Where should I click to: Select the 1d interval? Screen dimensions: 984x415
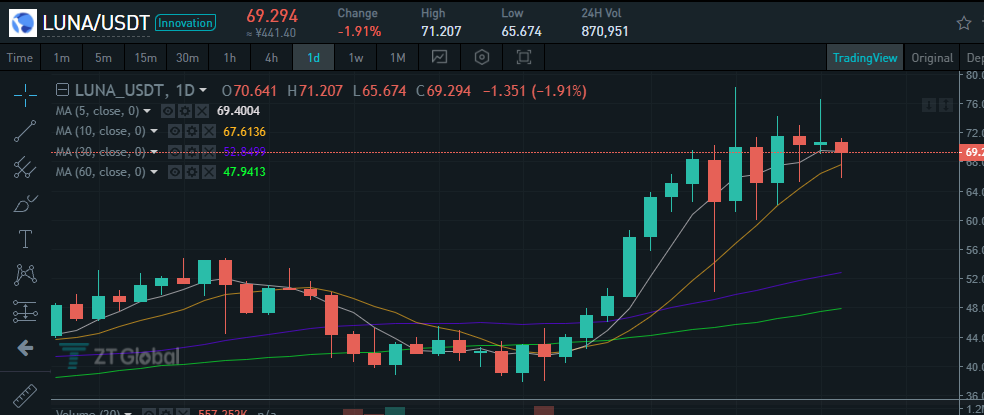[x=314, y=58]
